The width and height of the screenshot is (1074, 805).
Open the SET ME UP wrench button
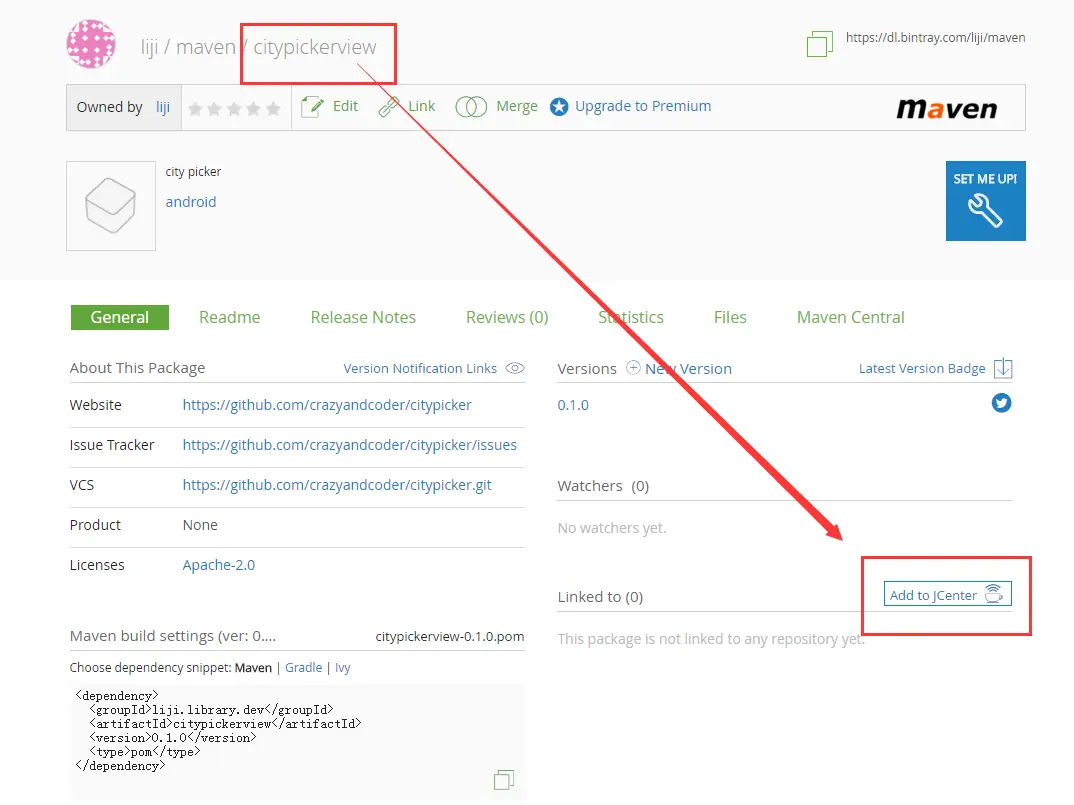(986, 201)
